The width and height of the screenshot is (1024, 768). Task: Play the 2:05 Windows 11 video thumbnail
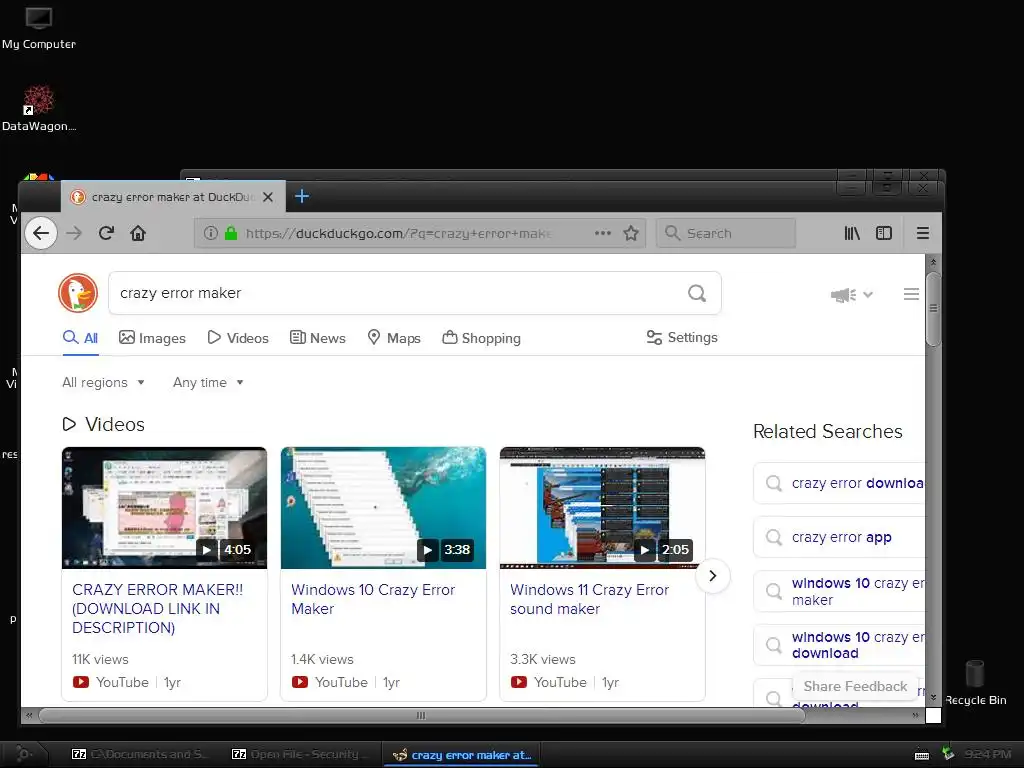tap(602, 507)
